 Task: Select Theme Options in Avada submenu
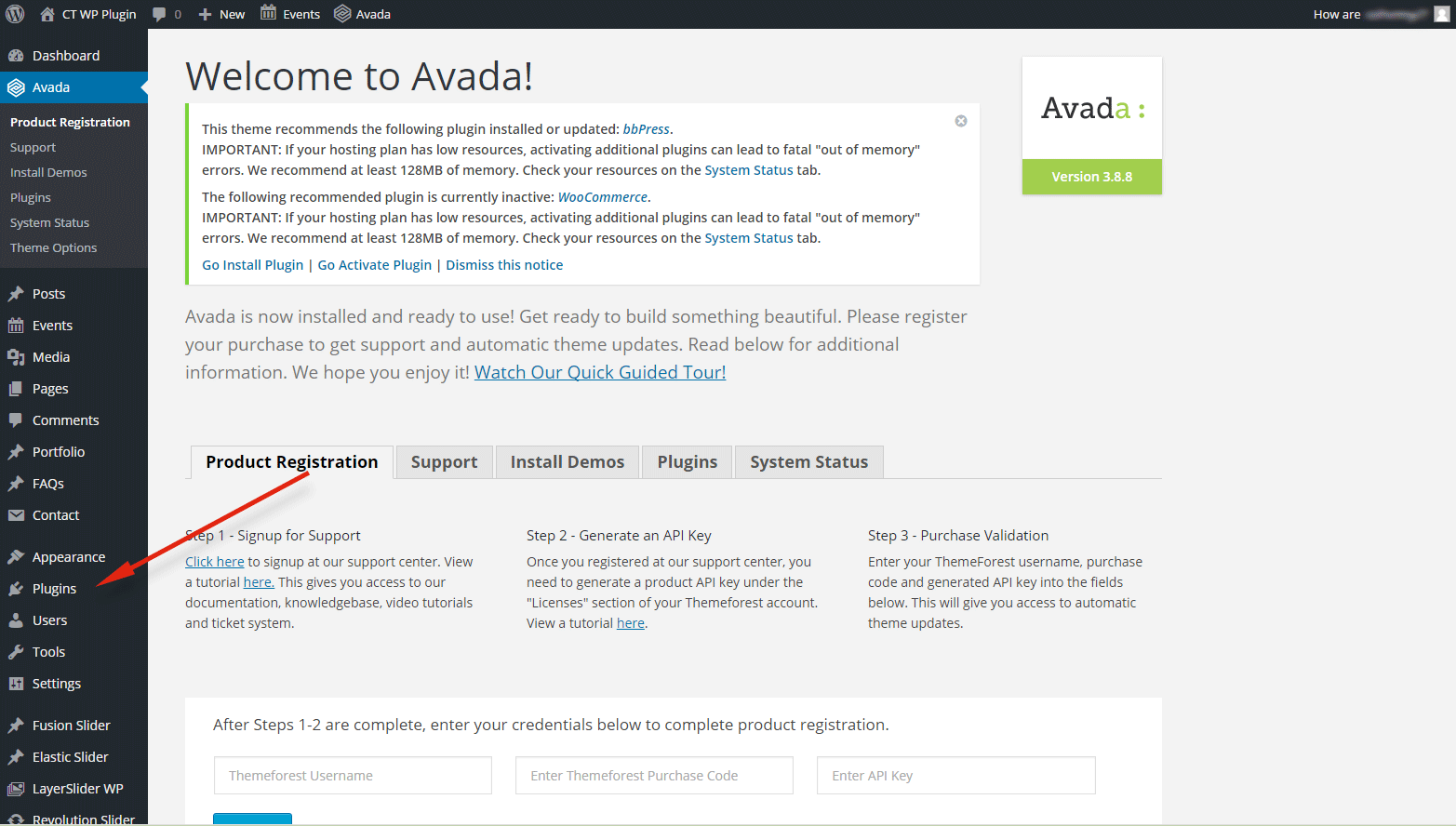53,248
